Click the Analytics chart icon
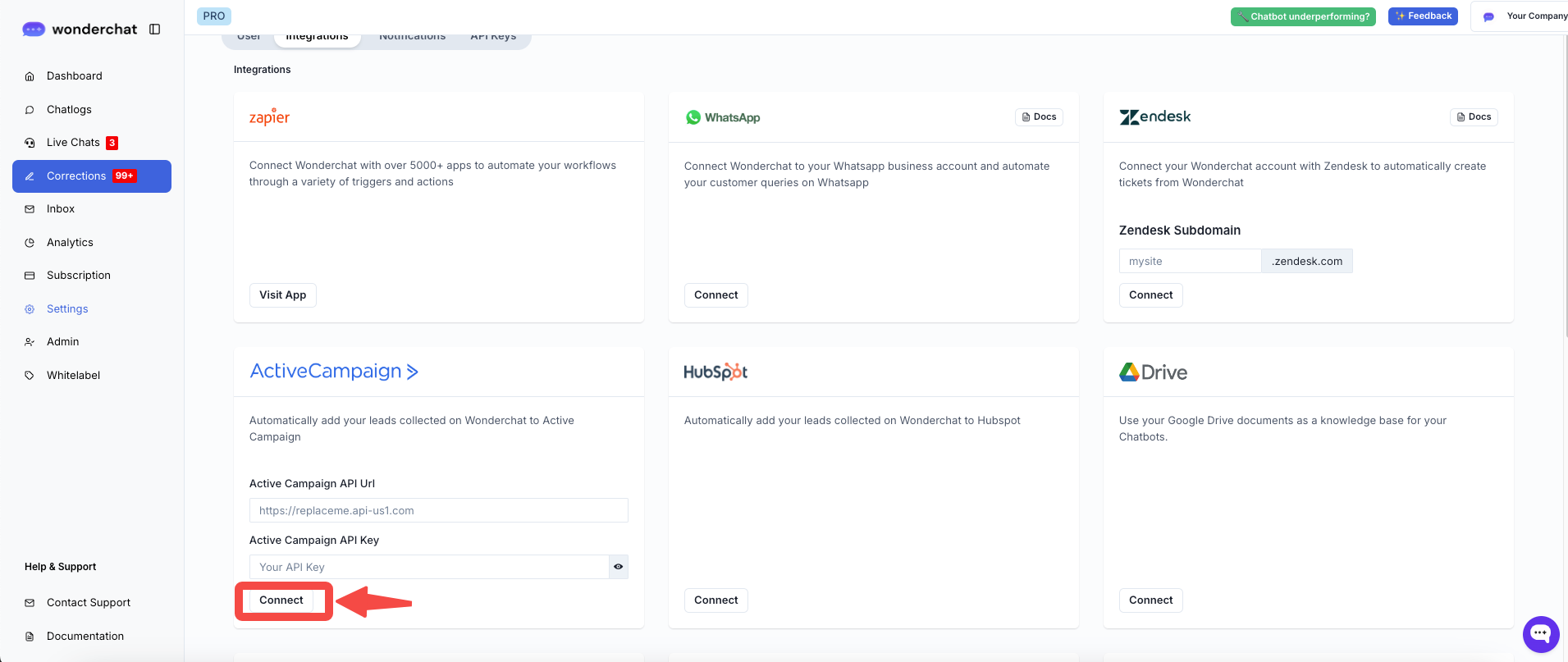 (x=30, y=243)
